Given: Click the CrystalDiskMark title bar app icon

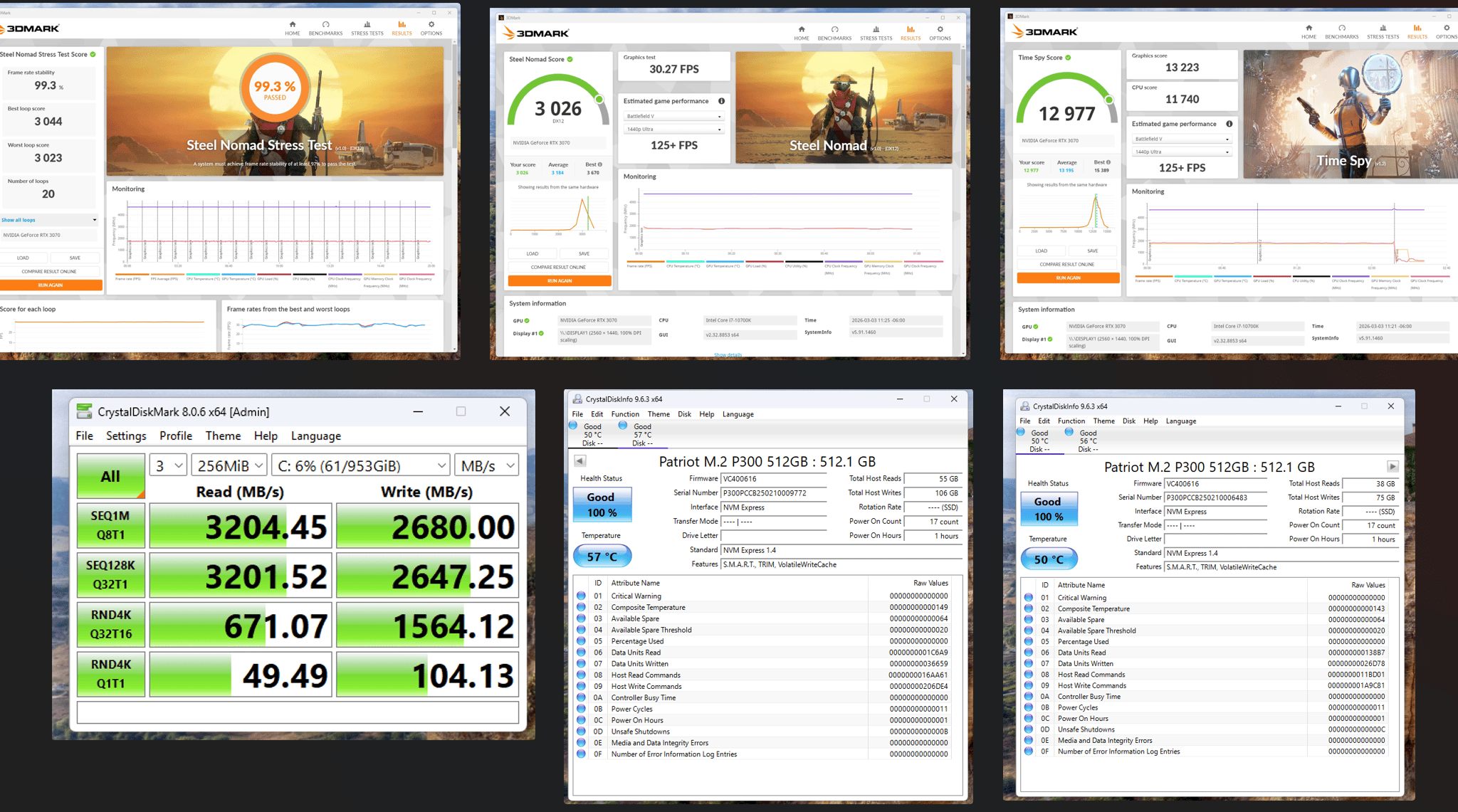Looking at the screenshot, I should tap(85, 411).
